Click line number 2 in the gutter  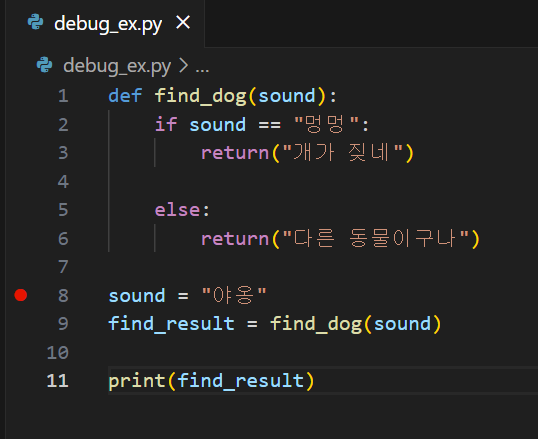(63, 125)
